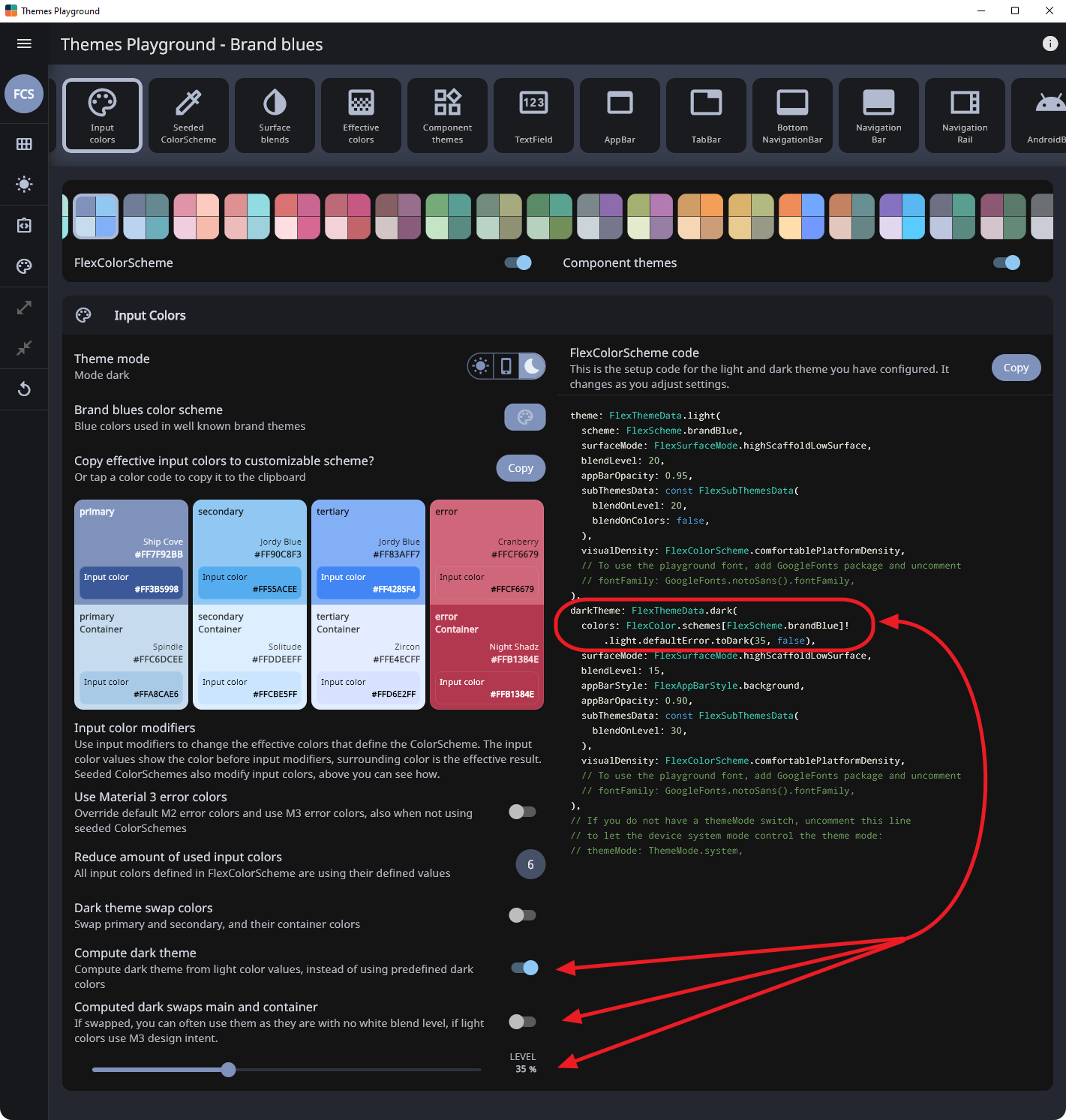
Task: Open the Navigation Rail panel
Action: 965,116
